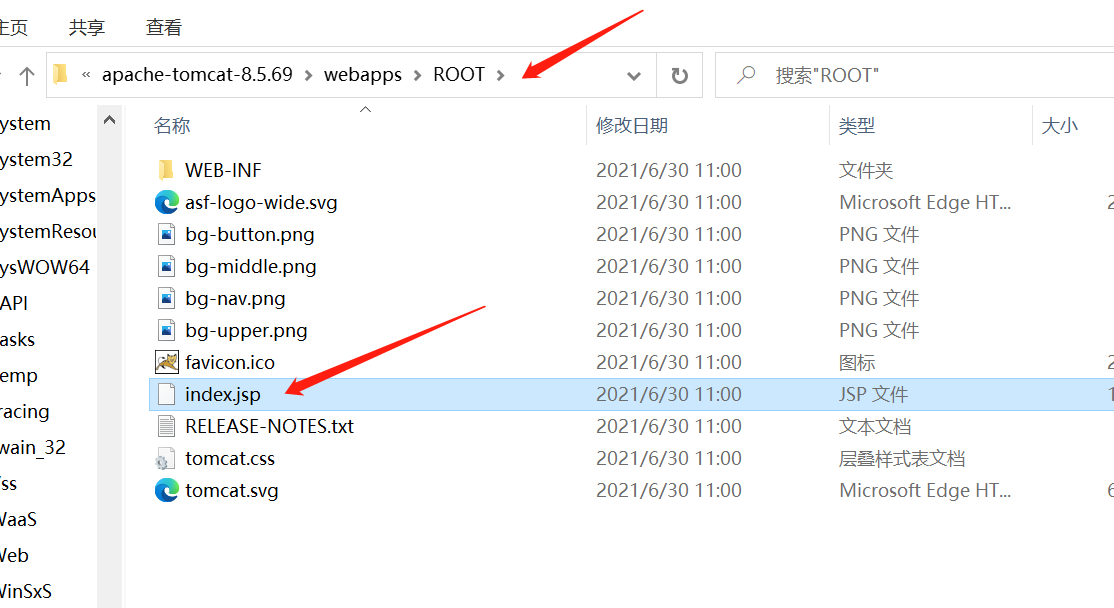Click the image icon beside bg-middle.png

[x=166, y=266]
